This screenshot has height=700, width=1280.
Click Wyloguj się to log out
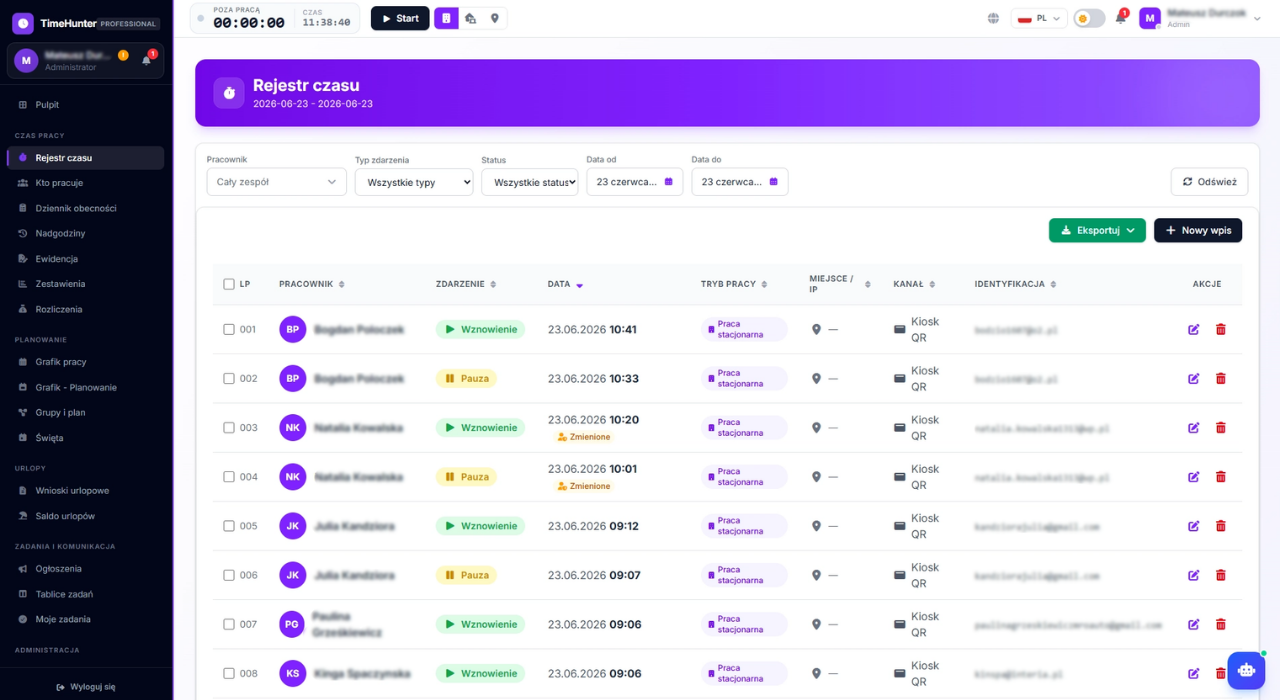(x=86, y=687)
